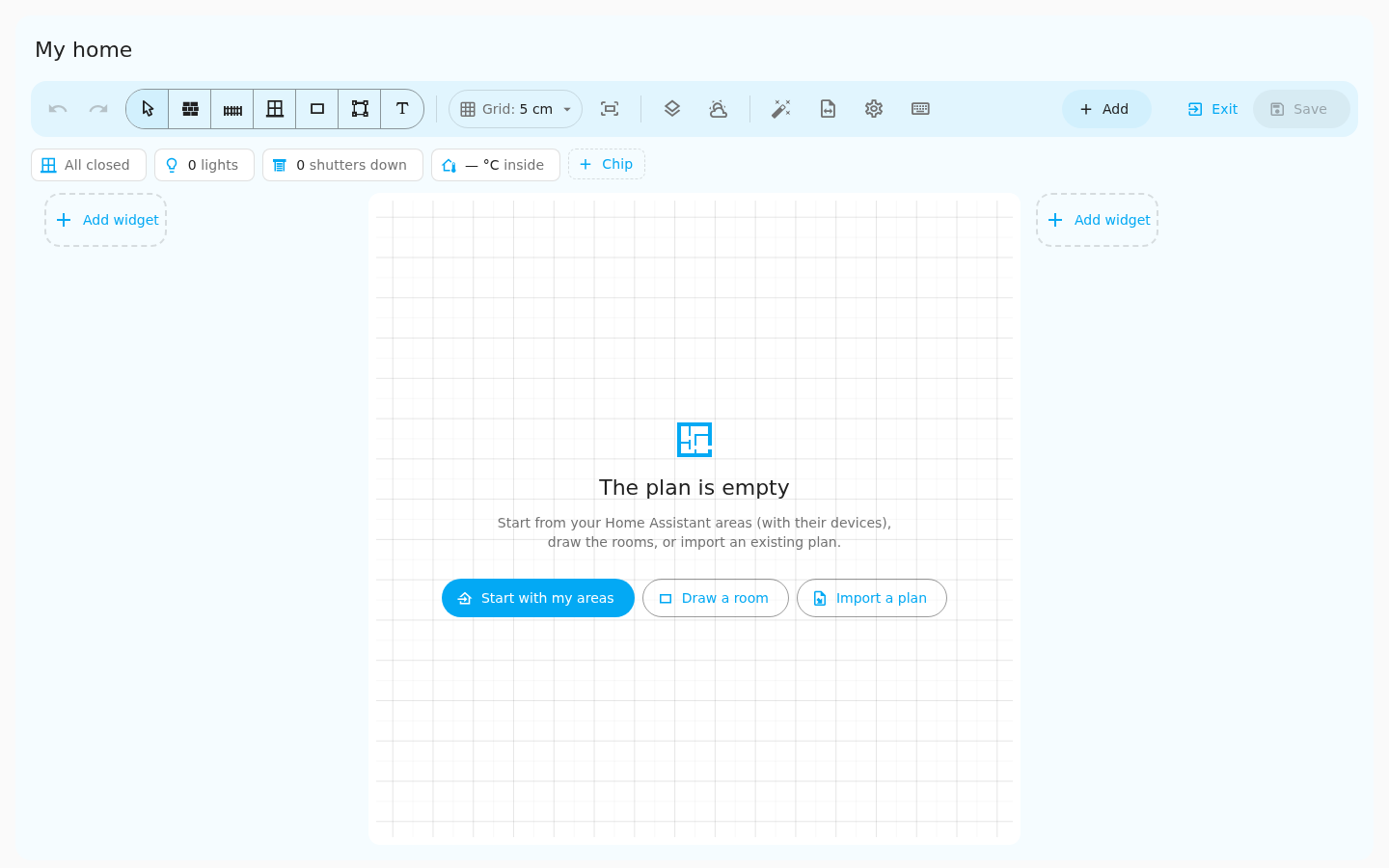This screenshot has width=1389, height=868.
Task: Show keyboard shortcuts icon
Action: click(920, 109)
